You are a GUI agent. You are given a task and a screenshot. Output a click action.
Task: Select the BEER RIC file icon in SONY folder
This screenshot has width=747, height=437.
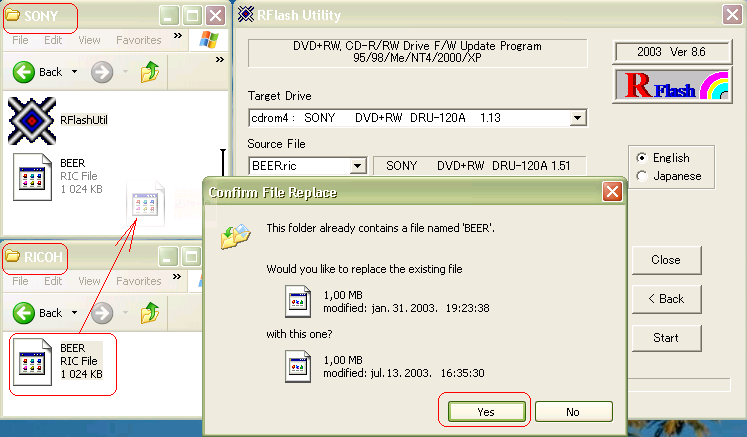[32, 177]
